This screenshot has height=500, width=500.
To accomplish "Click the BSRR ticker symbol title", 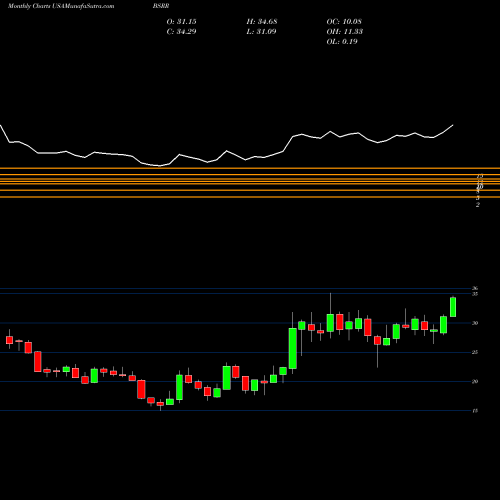I will point(161,6).
